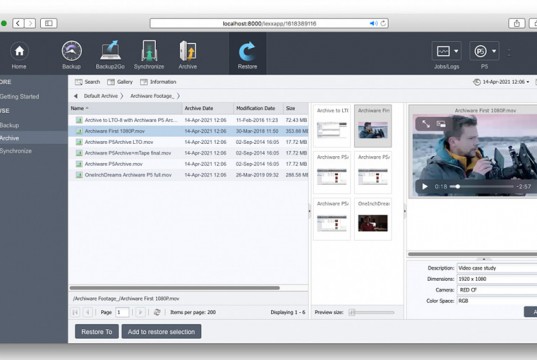Open the Search tab
The image size is (537, 360).
(x=88, y=82)
